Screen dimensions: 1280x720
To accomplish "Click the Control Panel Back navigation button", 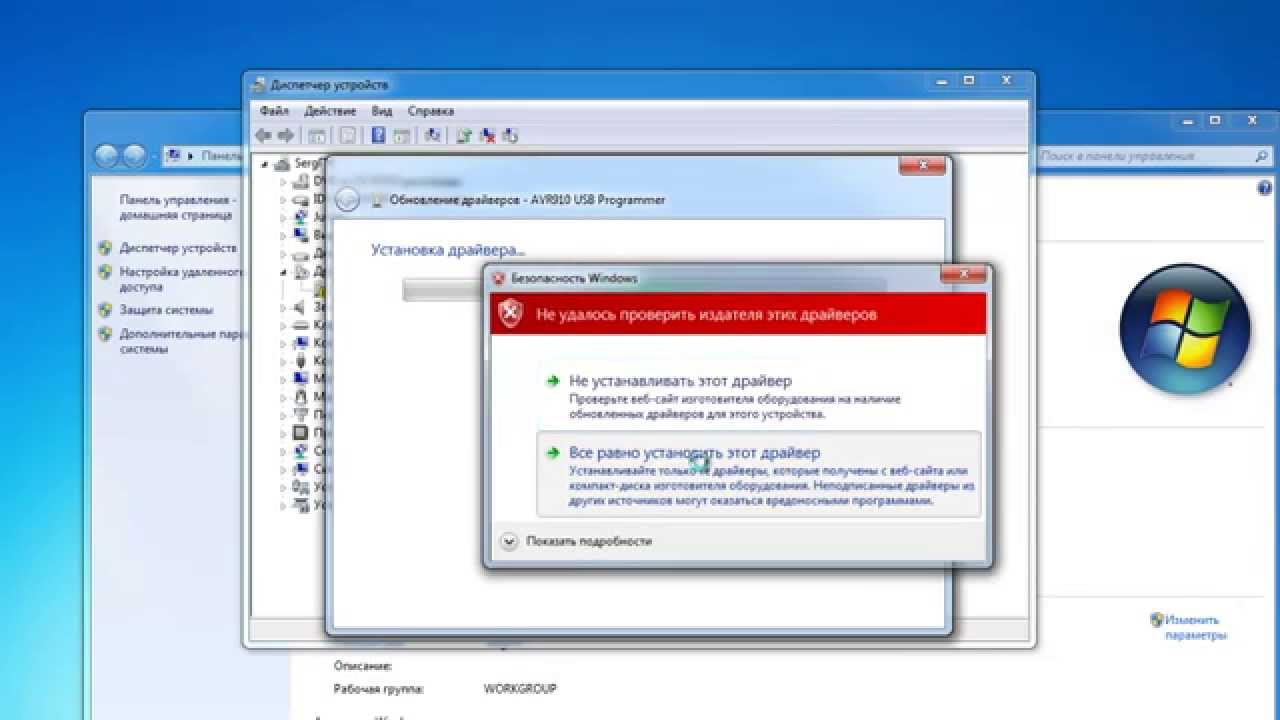I will 106,156.
